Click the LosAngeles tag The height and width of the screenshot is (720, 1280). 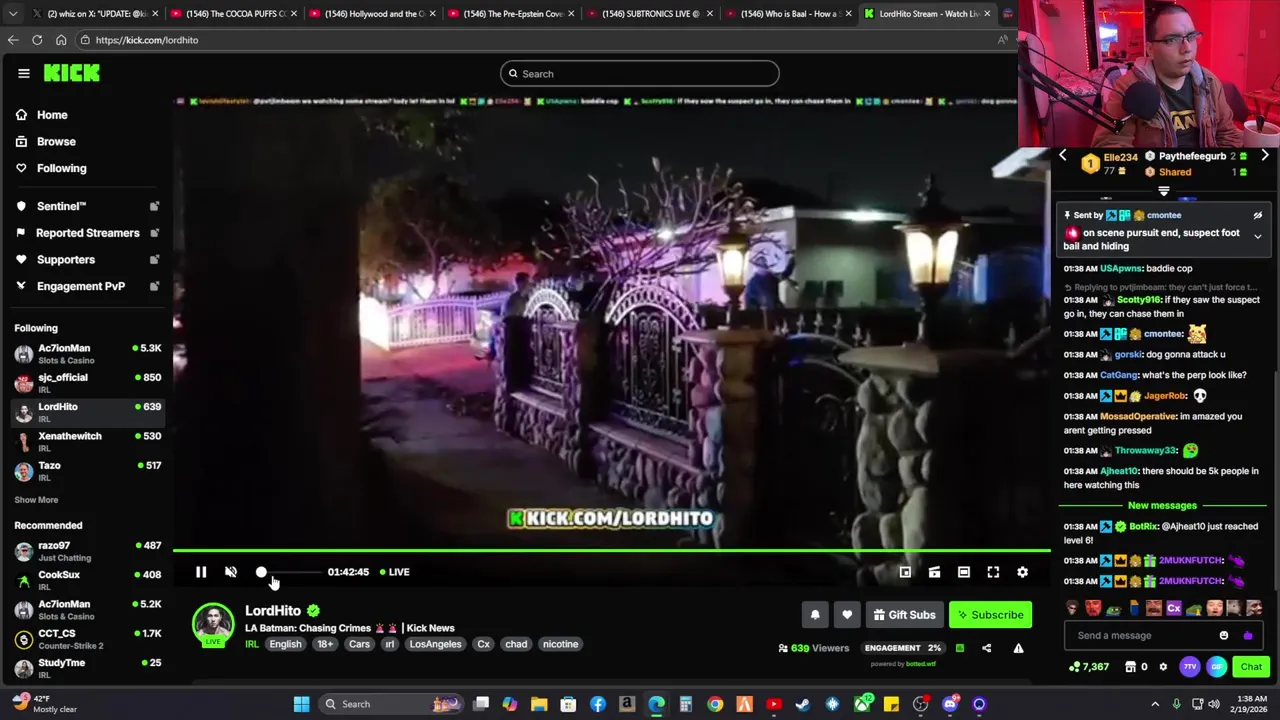click(435, 644)
